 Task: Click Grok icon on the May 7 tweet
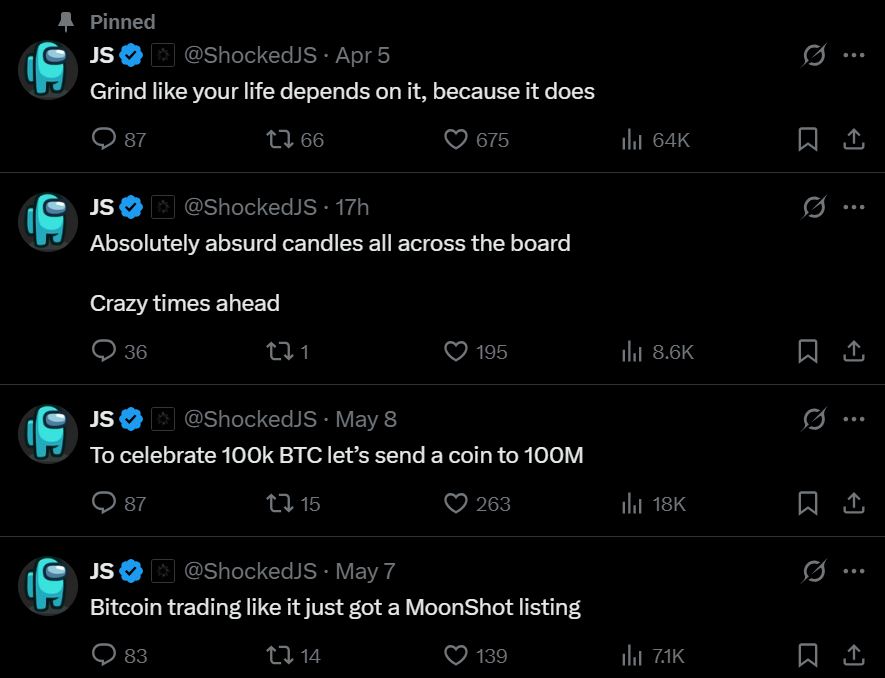pos(814,571)
